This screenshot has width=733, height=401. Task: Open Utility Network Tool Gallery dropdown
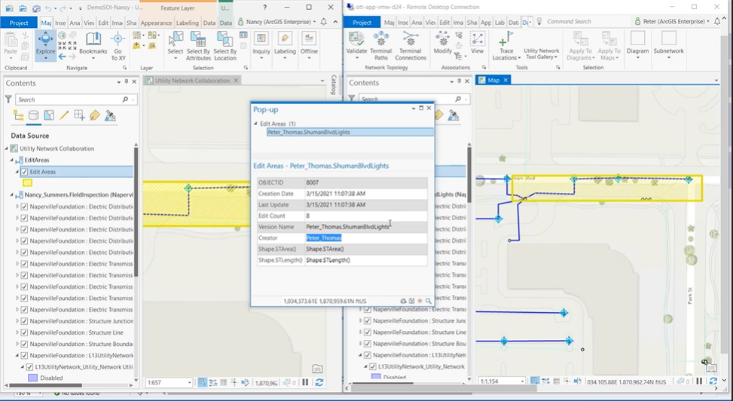click(x=541, y=52)
